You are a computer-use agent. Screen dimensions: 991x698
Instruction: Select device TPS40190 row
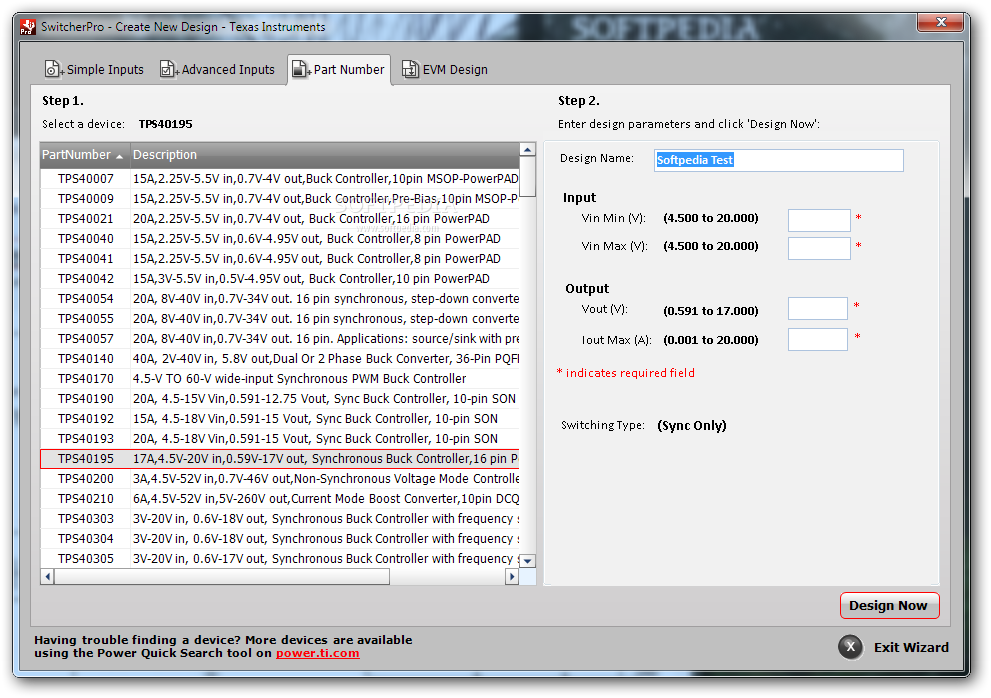[x=279, y=399]
